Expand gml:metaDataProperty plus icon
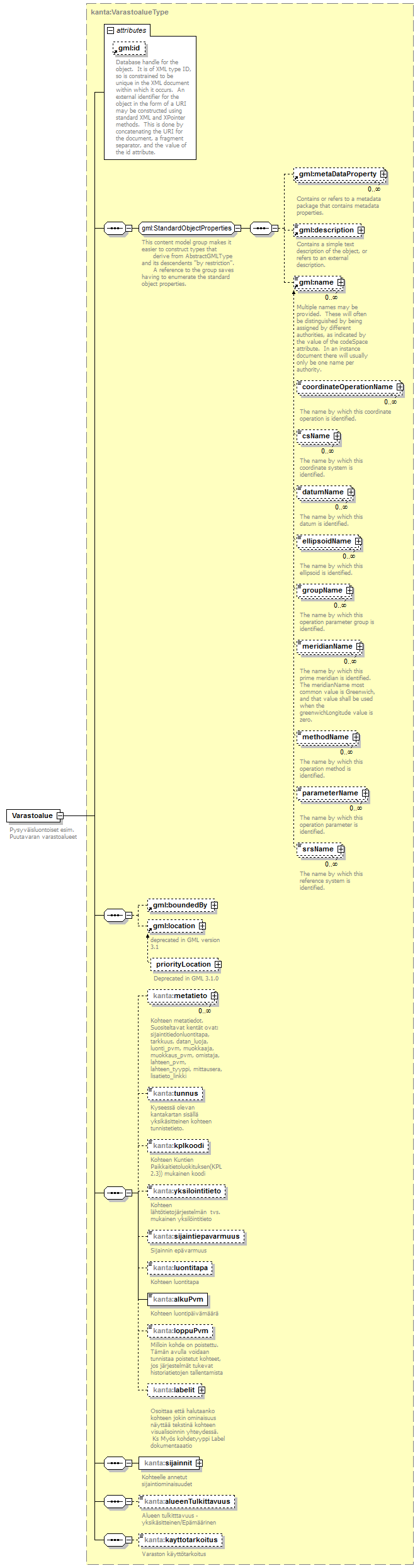 coord(383,174)
